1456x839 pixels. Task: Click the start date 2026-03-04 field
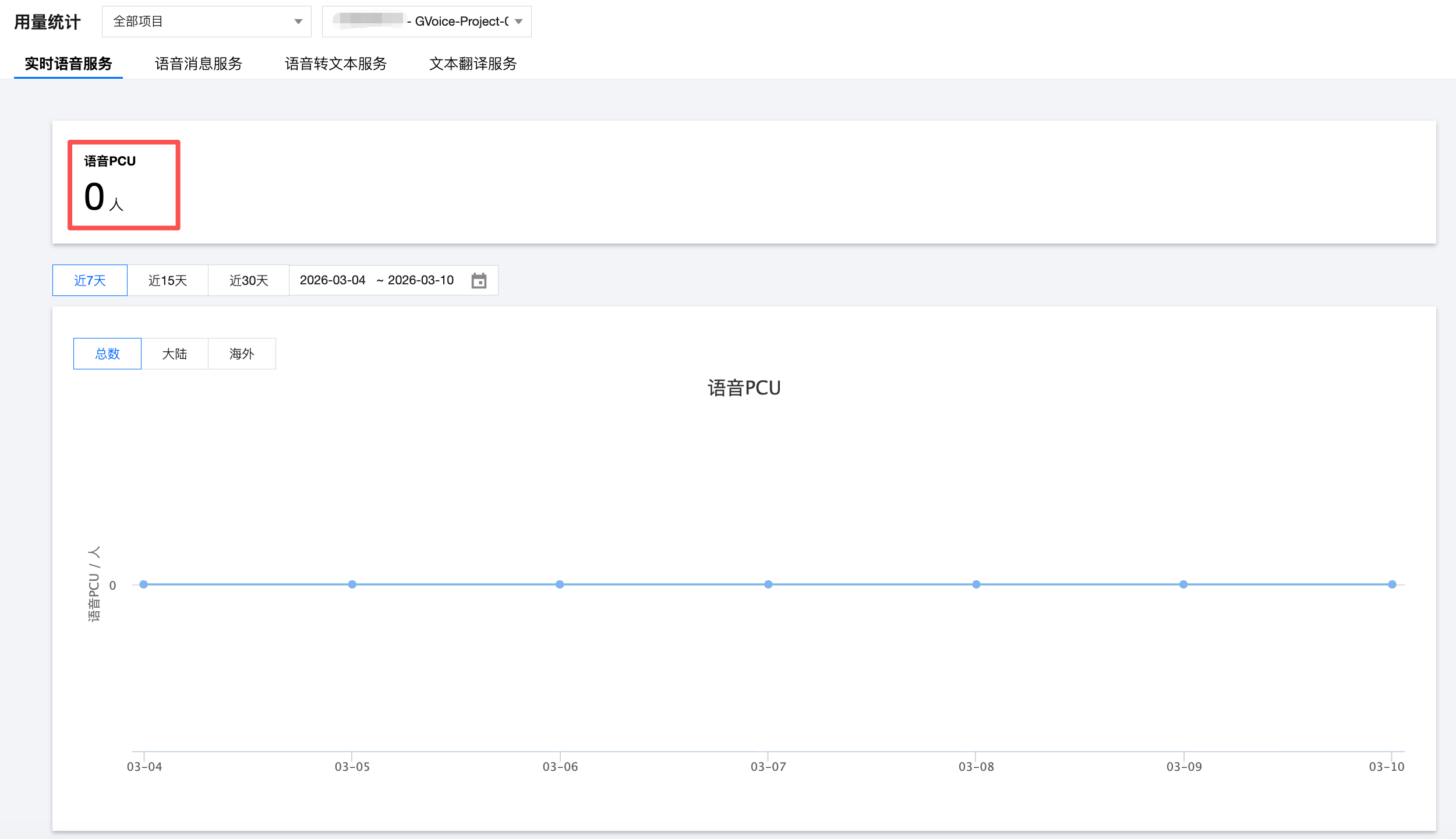(x=333, y=280)
